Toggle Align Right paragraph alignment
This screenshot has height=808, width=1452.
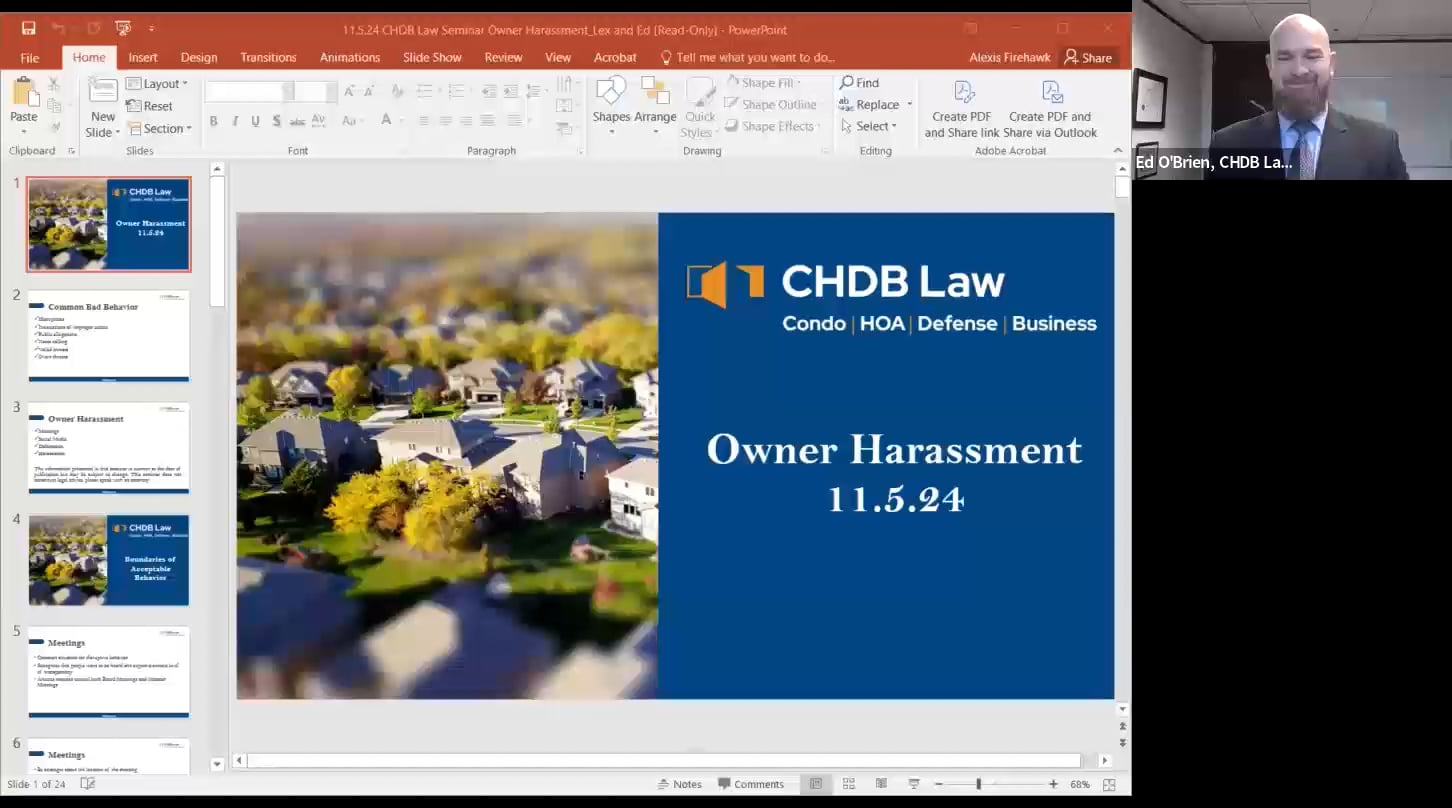pos(466,121)
